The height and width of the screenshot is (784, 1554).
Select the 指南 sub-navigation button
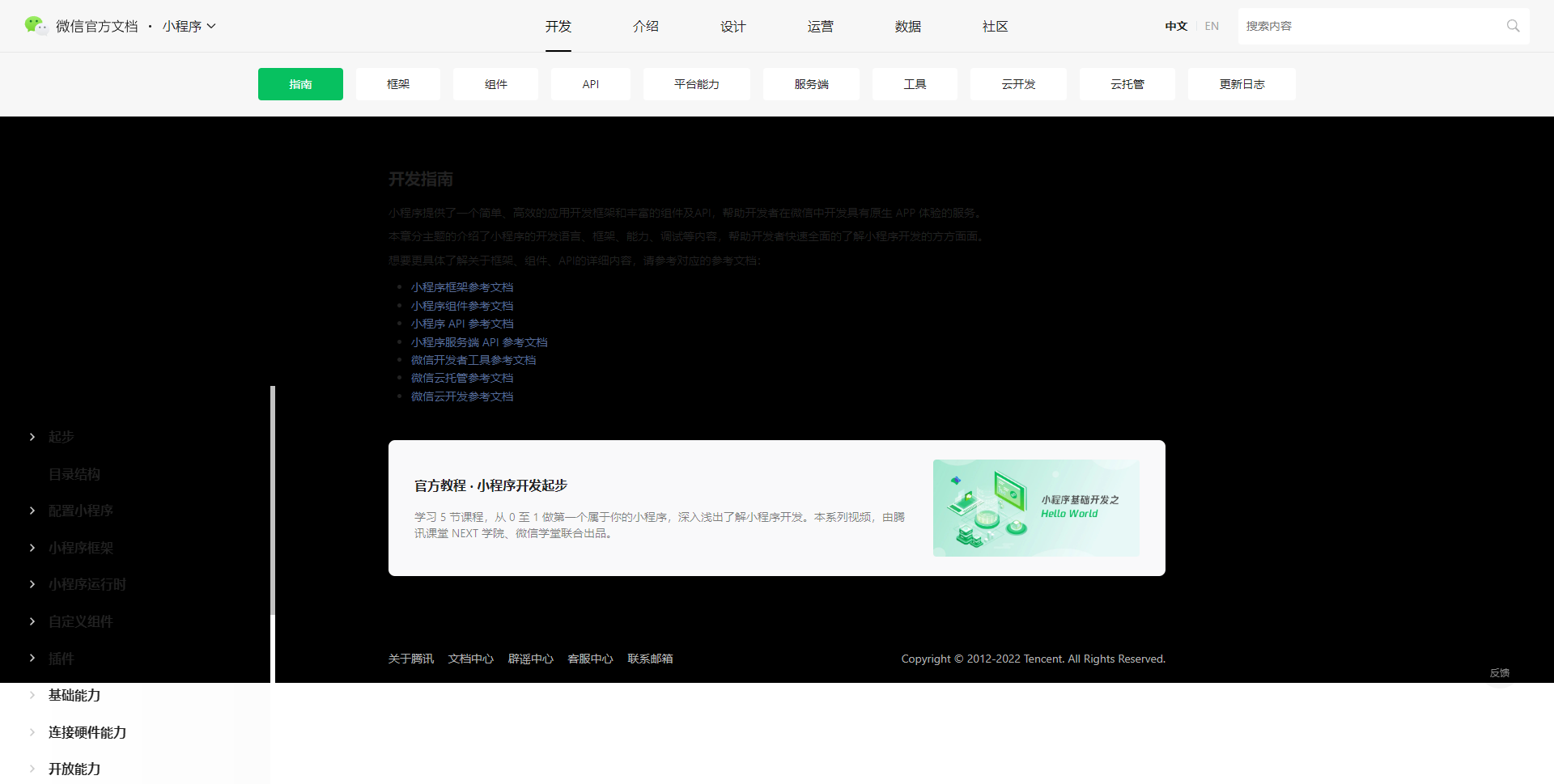click(300, 84)
